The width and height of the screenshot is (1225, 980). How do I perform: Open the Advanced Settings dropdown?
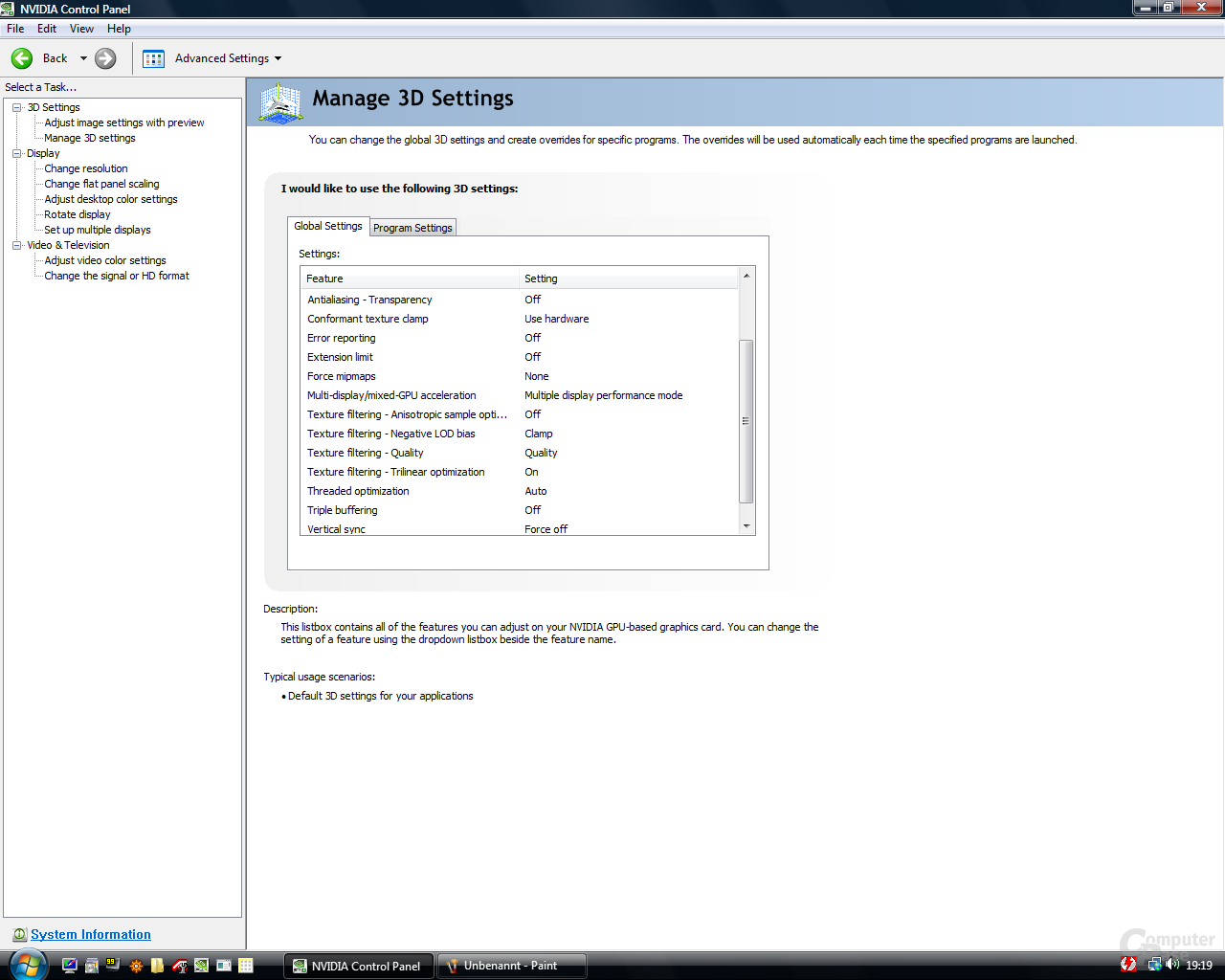tap(278, 58)
